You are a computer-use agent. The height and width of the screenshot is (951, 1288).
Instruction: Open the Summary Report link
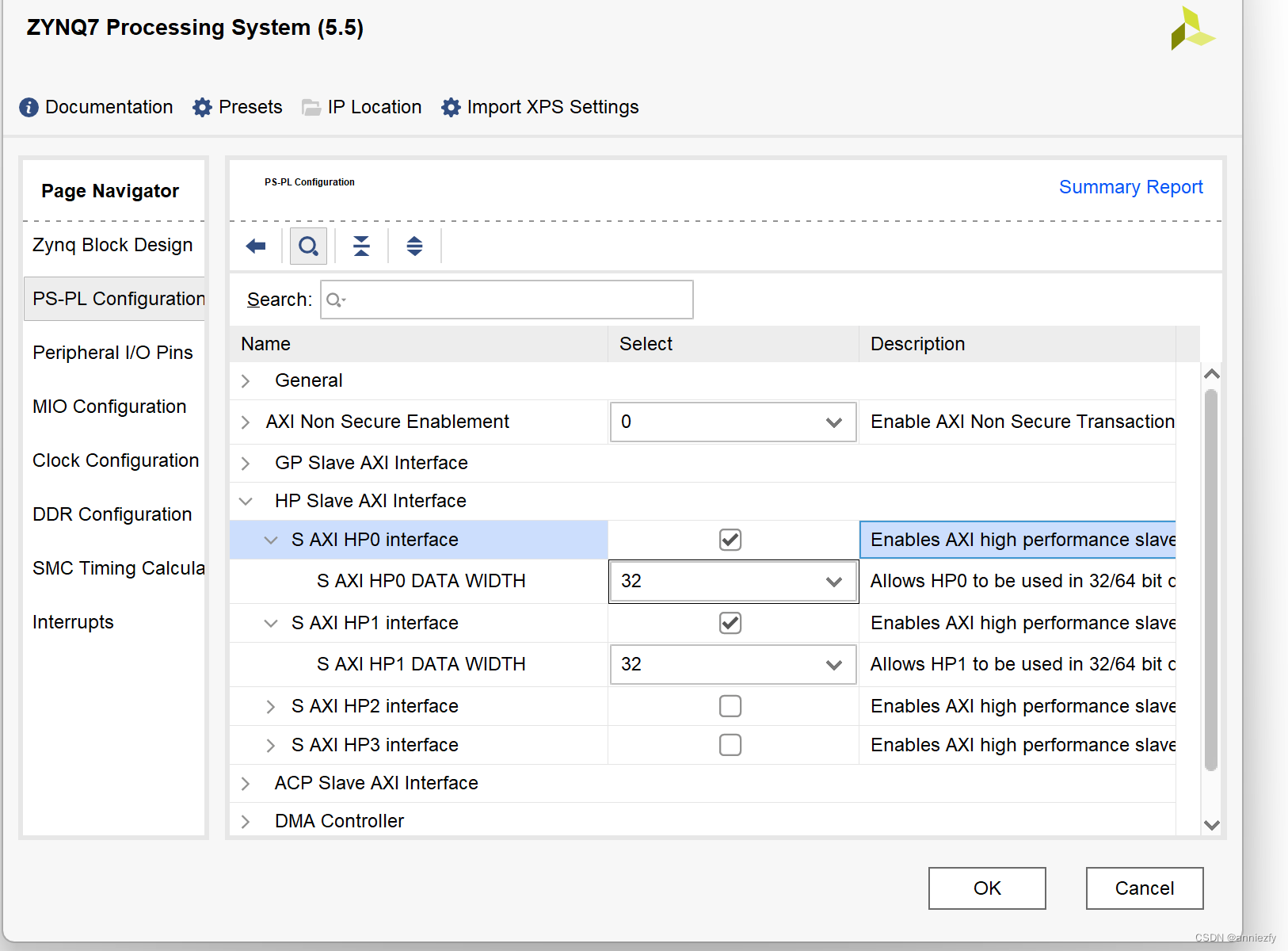point(1130,187)
